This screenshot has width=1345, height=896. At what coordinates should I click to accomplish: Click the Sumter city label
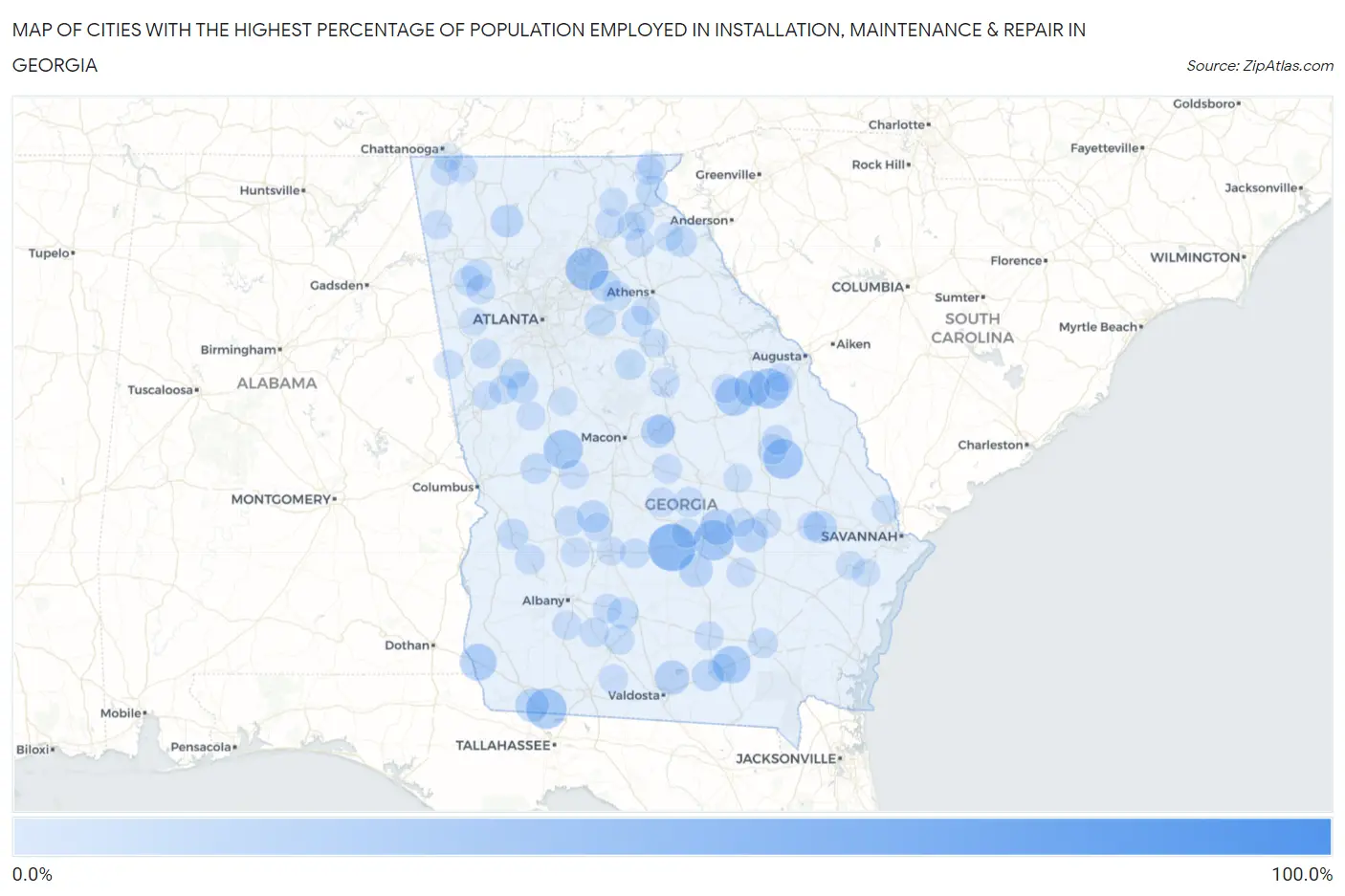tap(958, 298)
